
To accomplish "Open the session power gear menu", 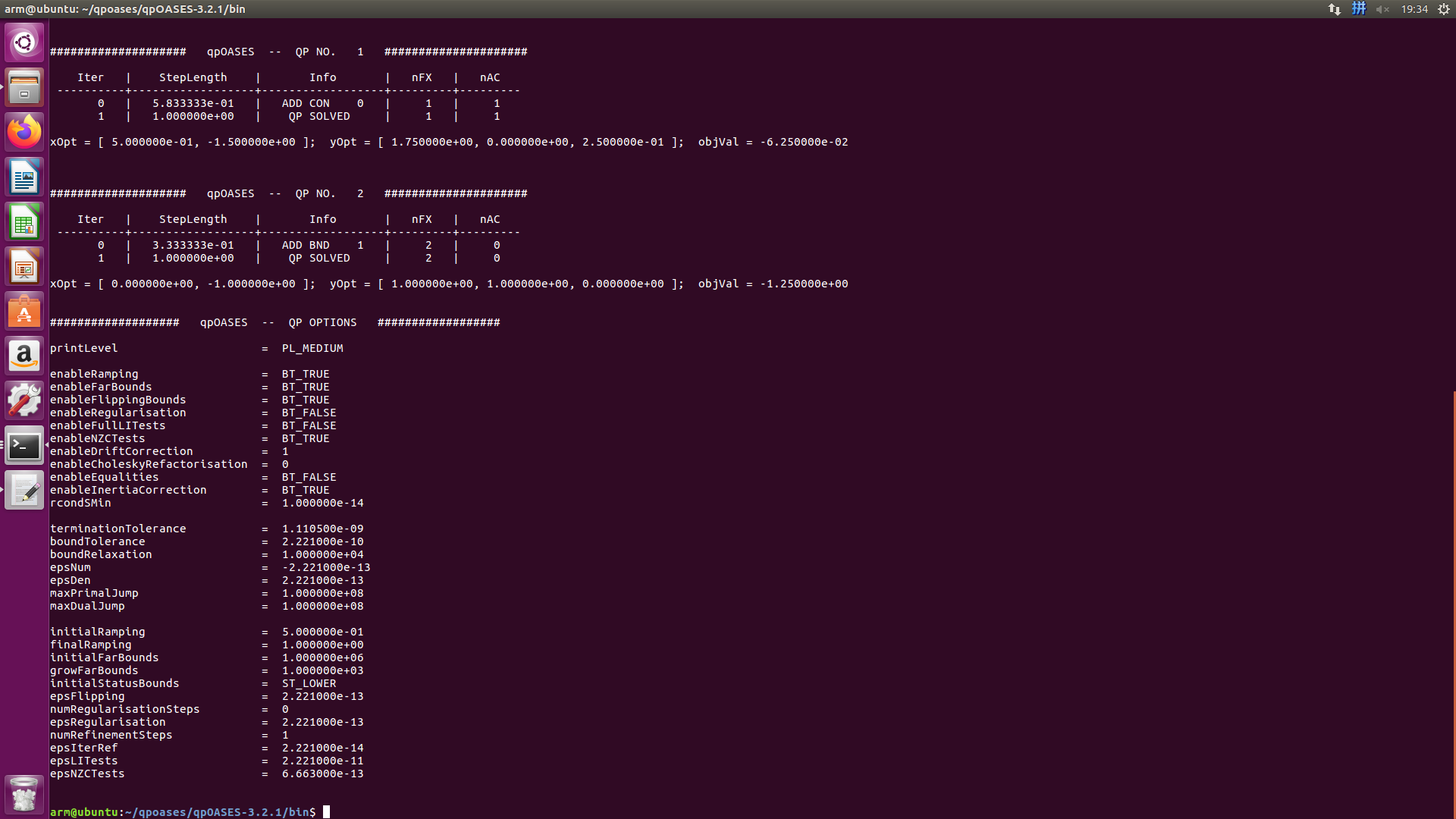I will [1444, 9].
